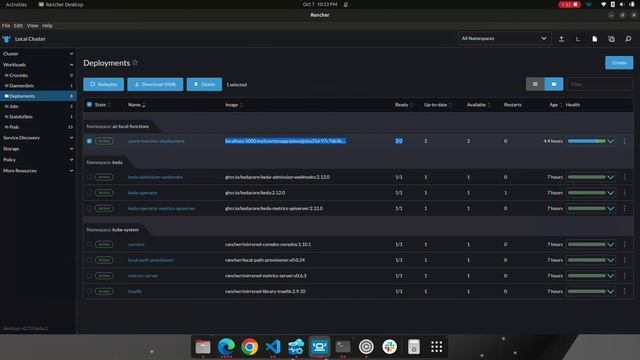
Task: Click the Create button
Action: point(619,62)
